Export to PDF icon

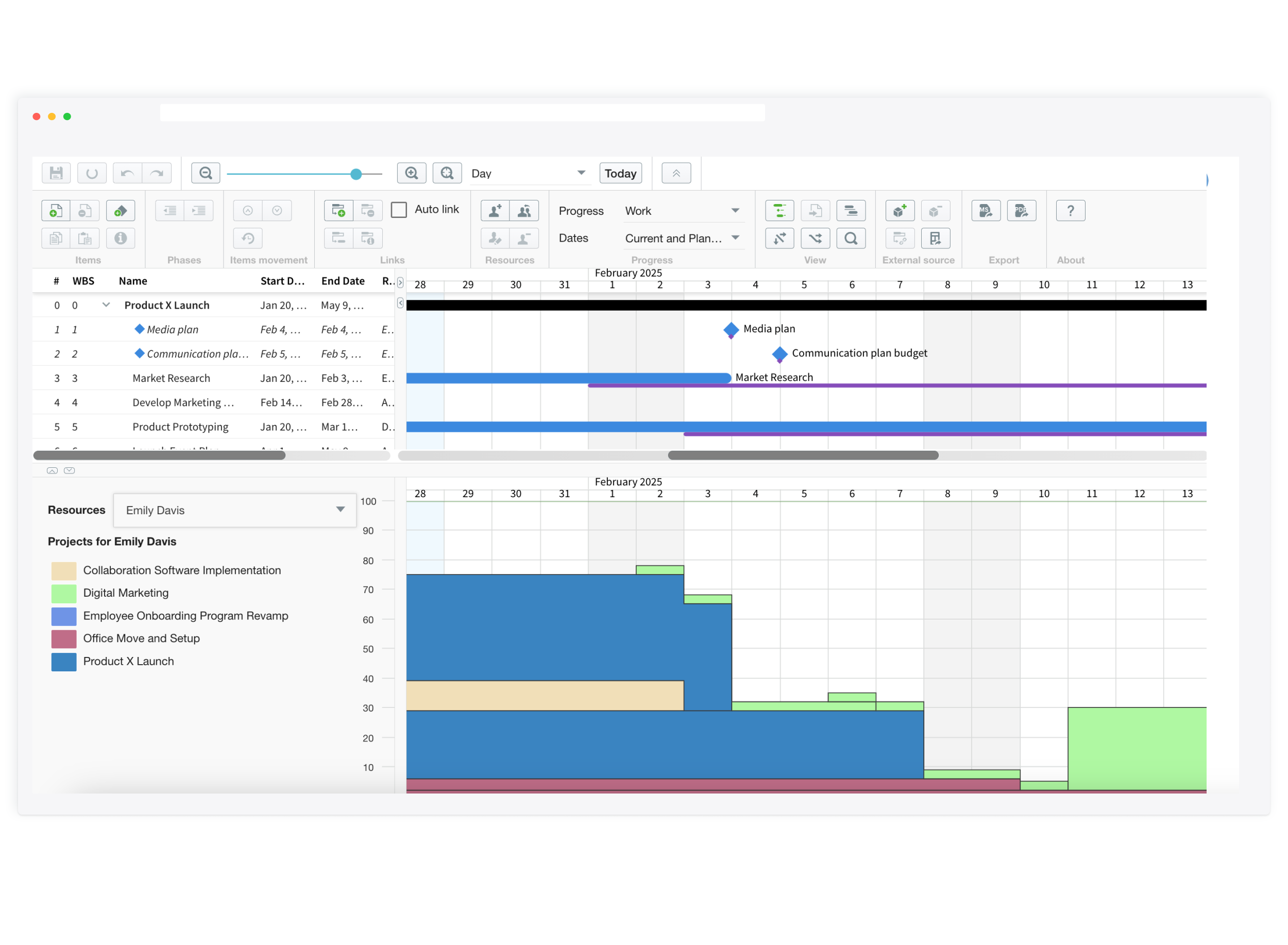[1021, 211]
